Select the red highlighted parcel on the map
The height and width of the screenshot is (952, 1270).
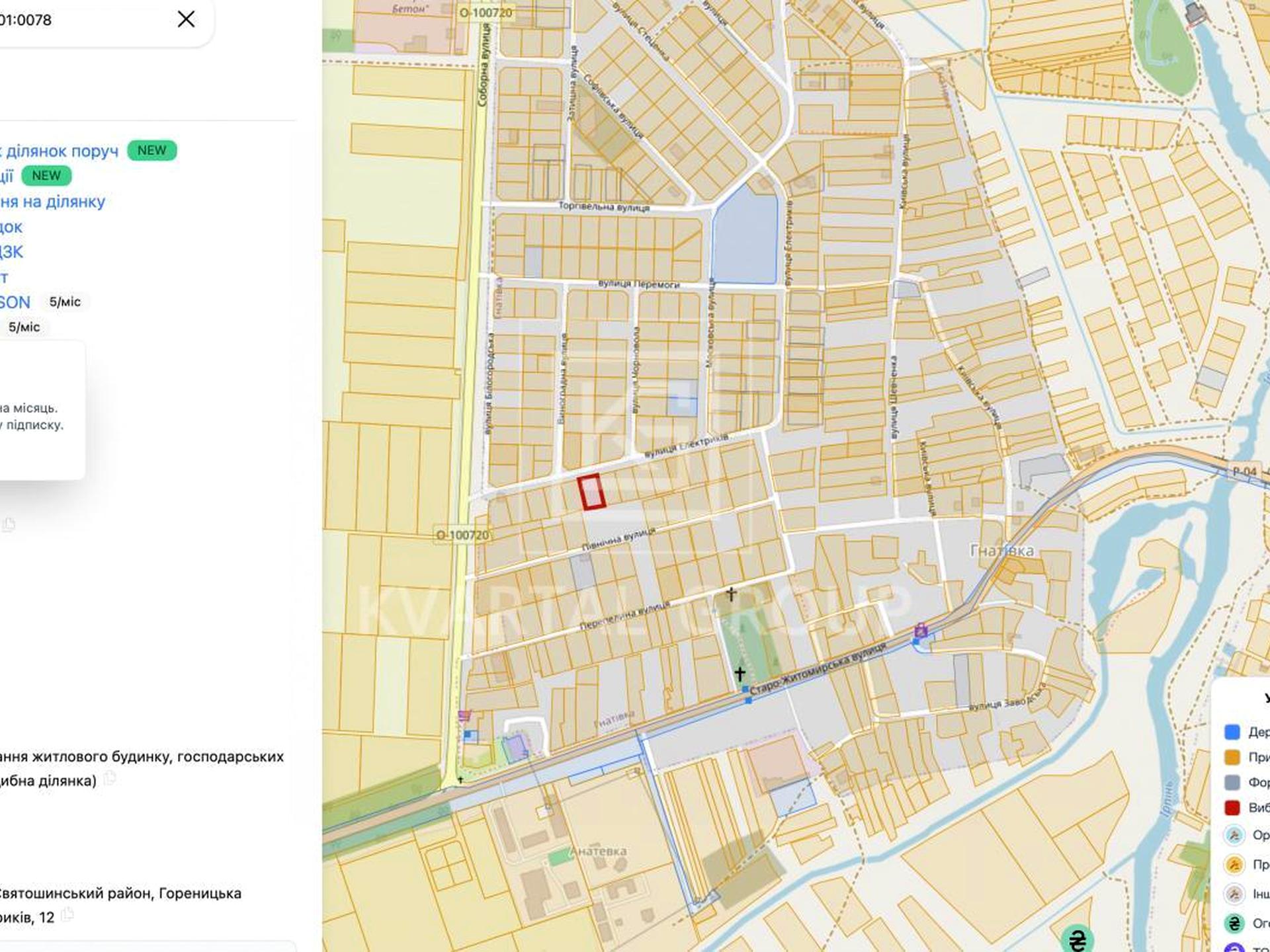pyautogui.click(x=591, y=493)
